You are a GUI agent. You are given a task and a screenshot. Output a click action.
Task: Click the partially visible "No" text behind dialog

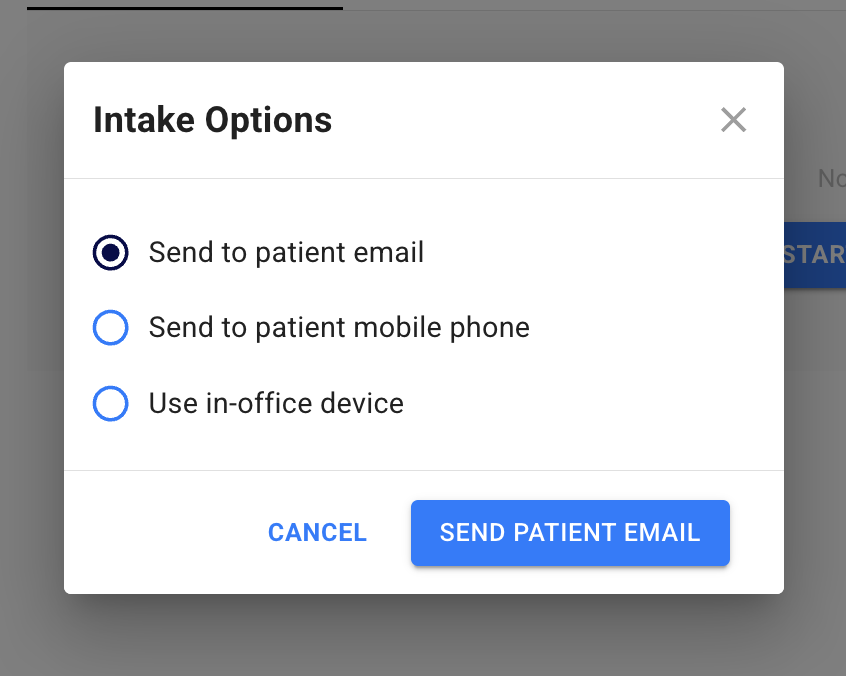click(x=831, y=179)
